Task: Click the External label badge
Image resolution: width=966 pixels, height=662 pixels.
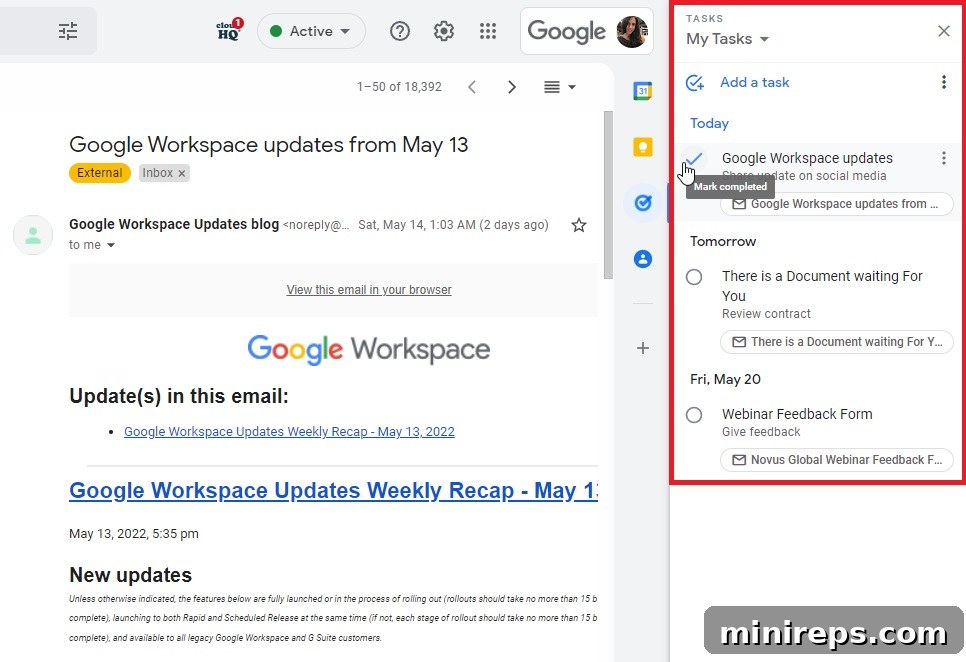Action: pos(99,173)
